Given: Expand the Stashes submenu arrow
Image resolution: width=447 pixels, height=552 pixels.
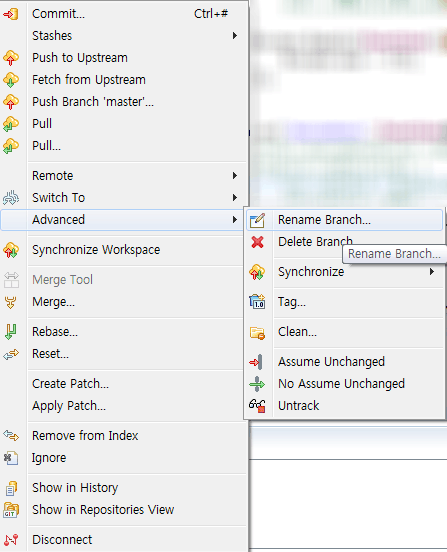Looking at the screenshot, I should tap(235, 36).
